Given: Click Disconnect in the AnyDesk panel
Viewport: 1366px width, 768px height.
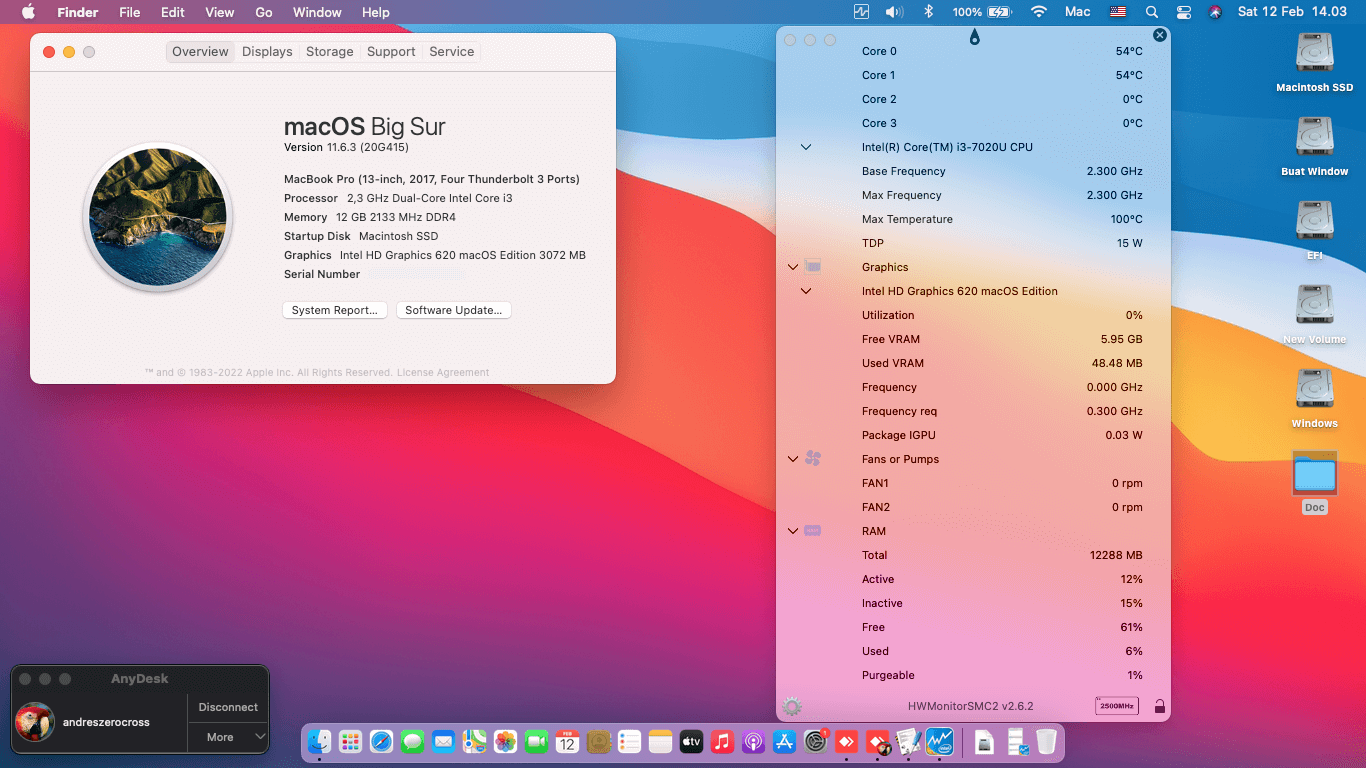Looking at the screenshot, I should (x=228, y=707).
